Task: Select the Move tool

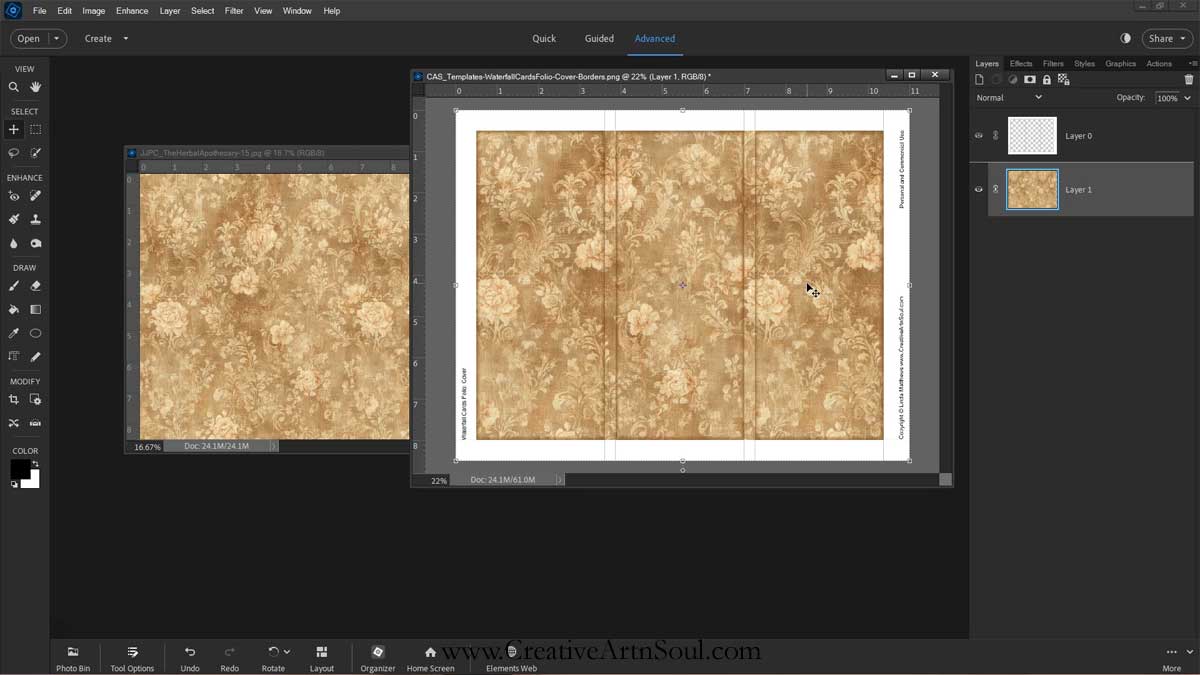Action: pos(14,129)
